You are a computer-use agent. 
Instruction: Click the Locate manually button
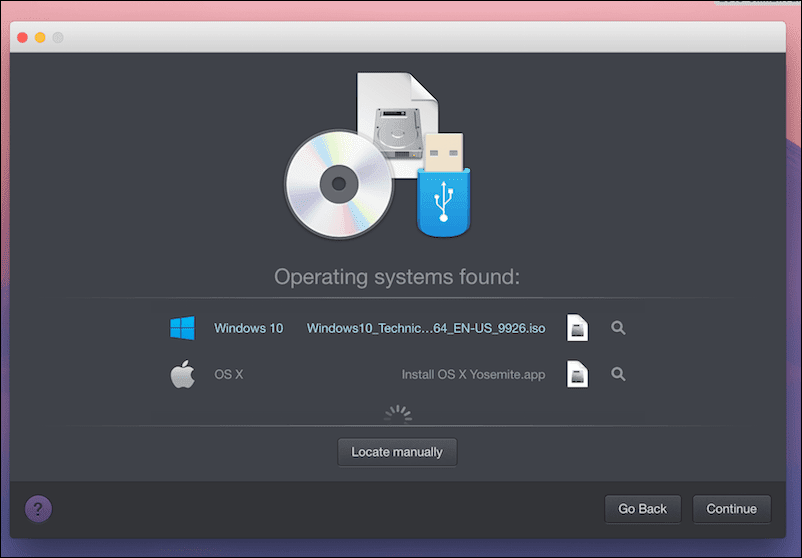coord(397,452)
